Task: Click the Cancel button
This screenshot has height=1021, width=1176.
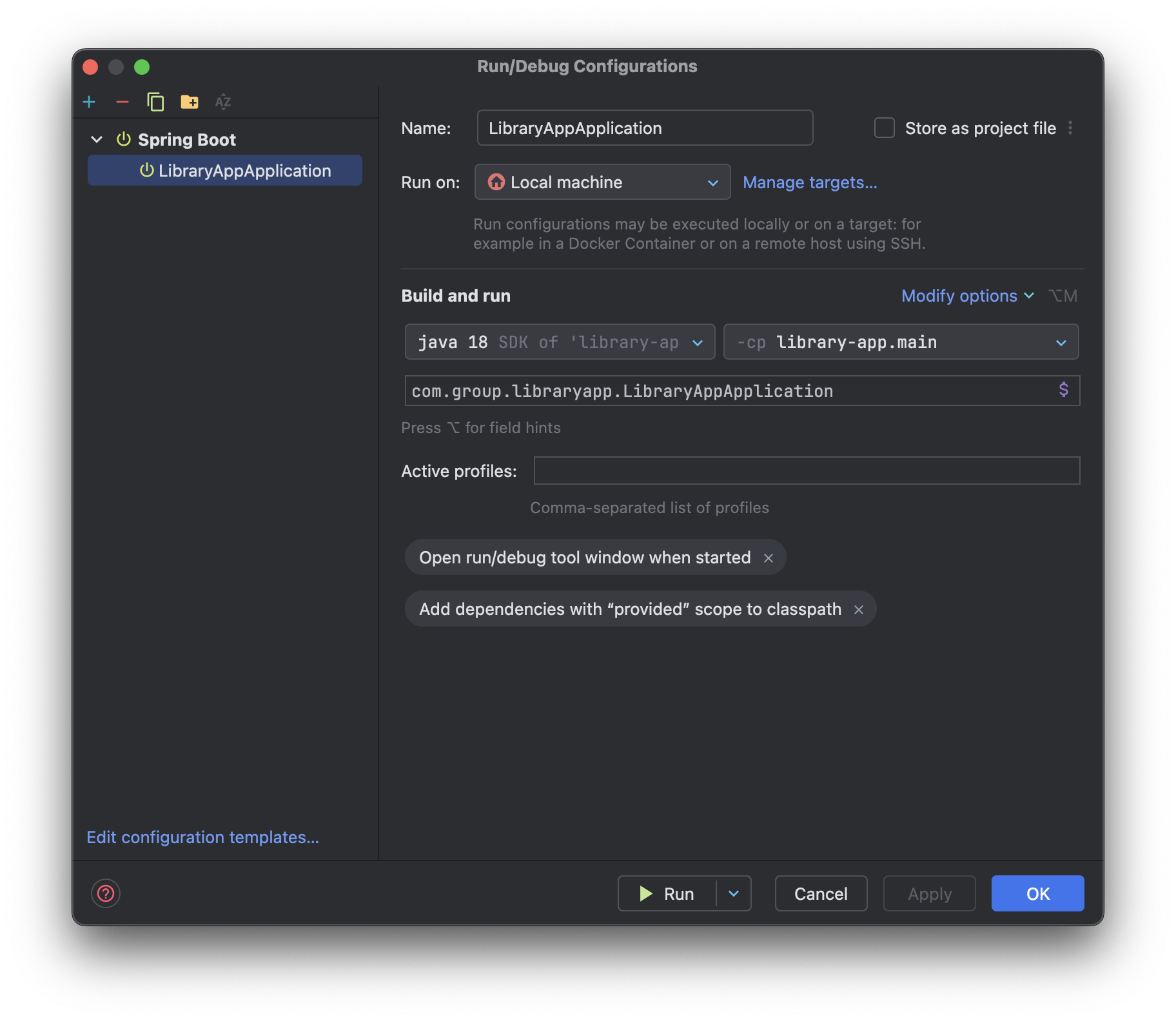Action: coord(821,893)
